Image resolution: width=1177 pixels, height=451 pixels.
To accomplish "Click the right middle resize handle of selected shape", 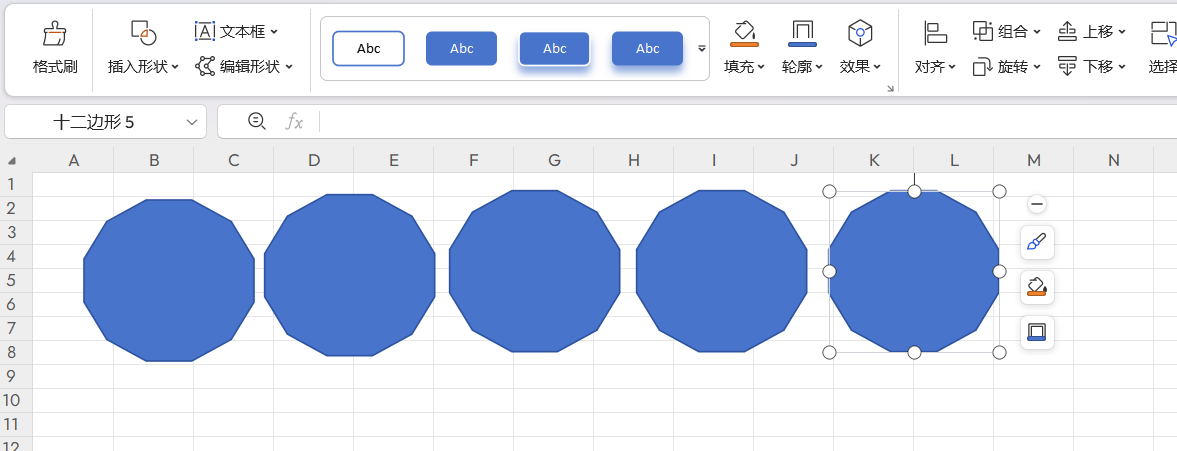I will click(x=999, y=272).
